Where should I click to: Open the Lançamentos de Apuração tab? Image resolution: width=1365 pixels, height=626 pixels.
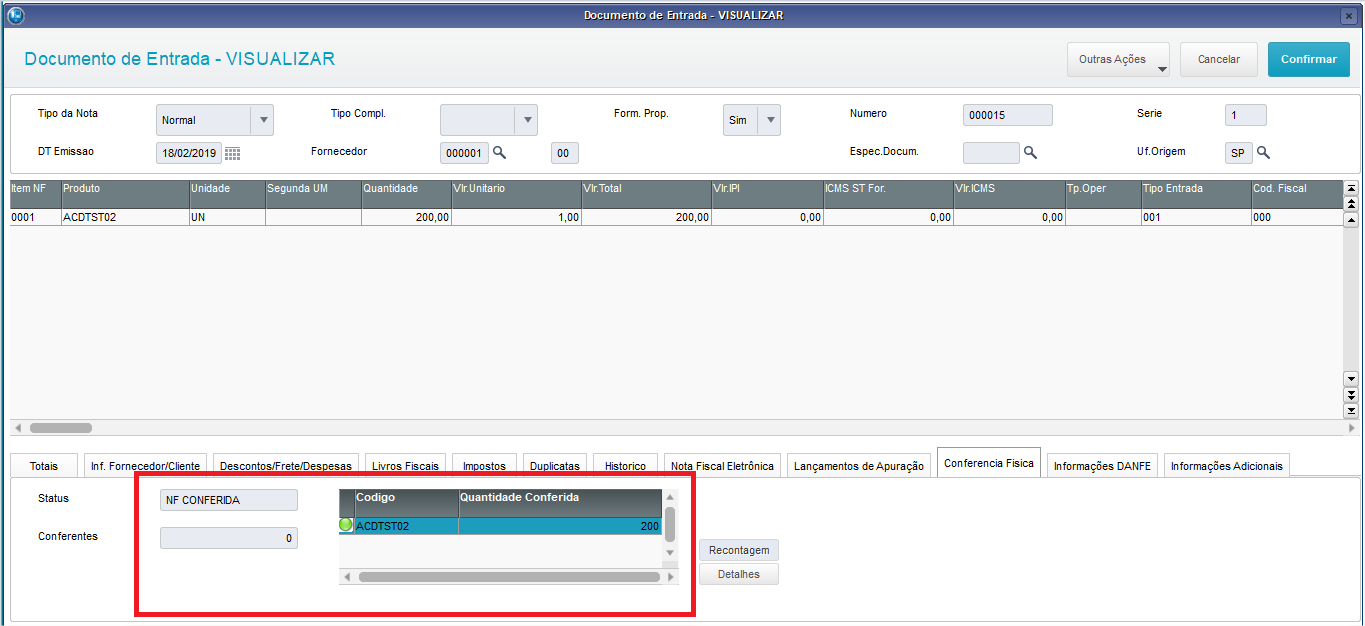[x=859, y=466]
